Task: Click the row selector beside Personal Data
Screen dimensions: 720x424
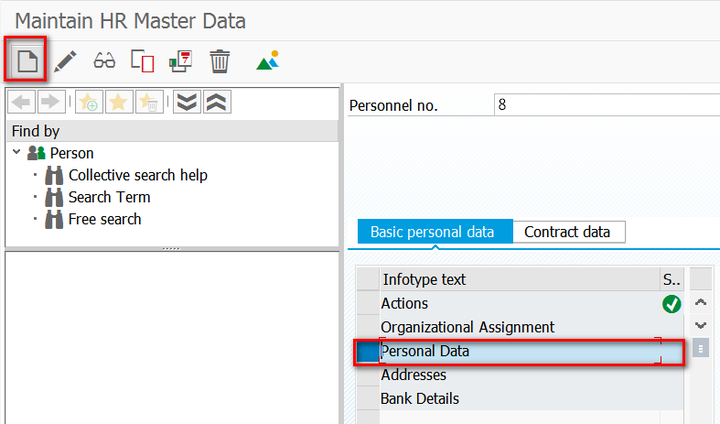Action: click(x=368, y=352)
